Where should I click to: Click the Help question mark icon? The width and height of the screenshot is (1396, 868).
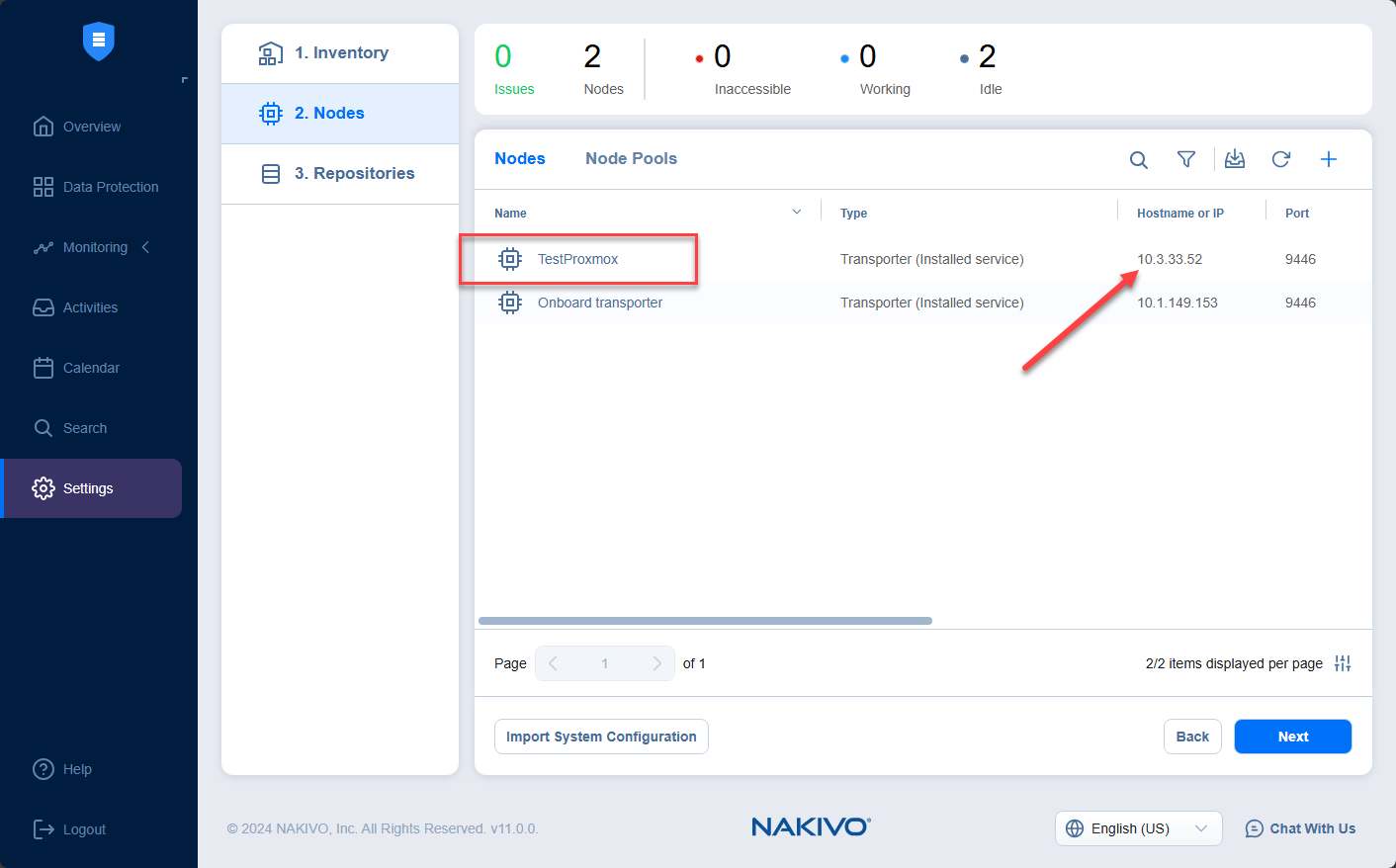[x=44, y=769]
